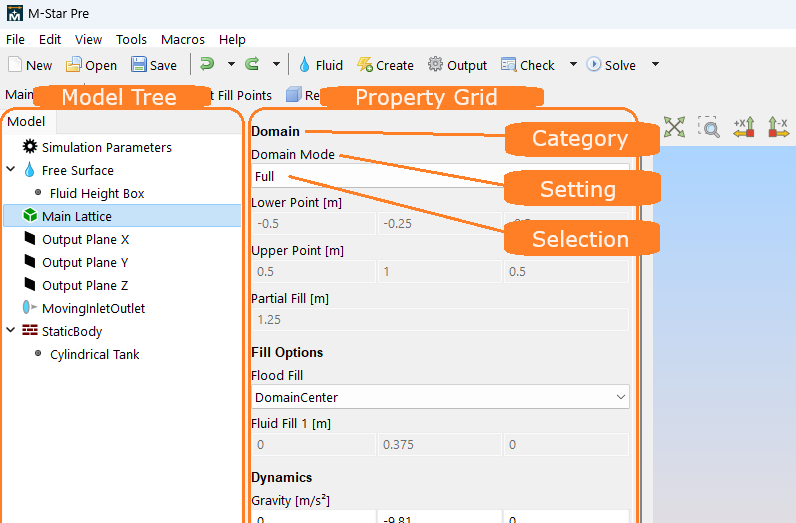The width and height of the screenshot is (796, 523).
Task: Click the Undo arrow icon
Action: click(207, 64)
